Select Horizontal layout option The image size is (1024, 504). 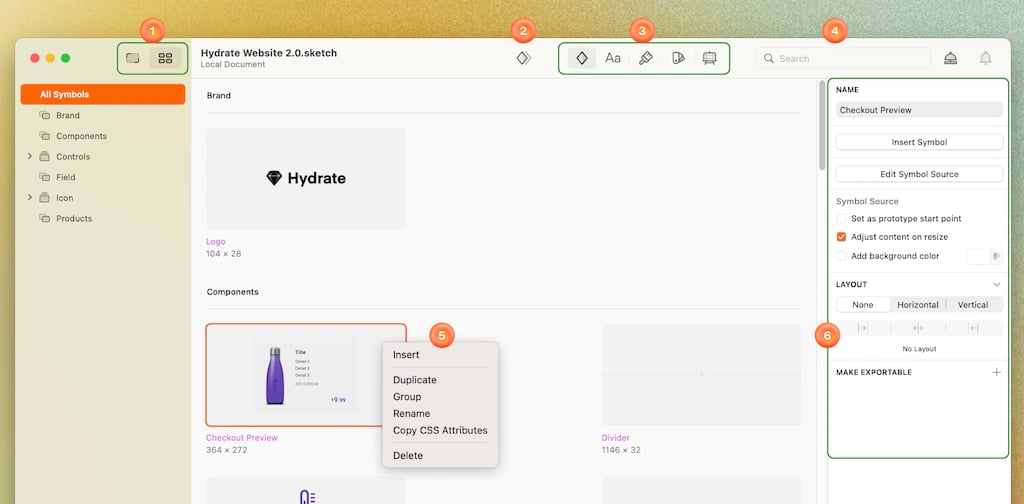pyautogui.click(x=918, y=305)
